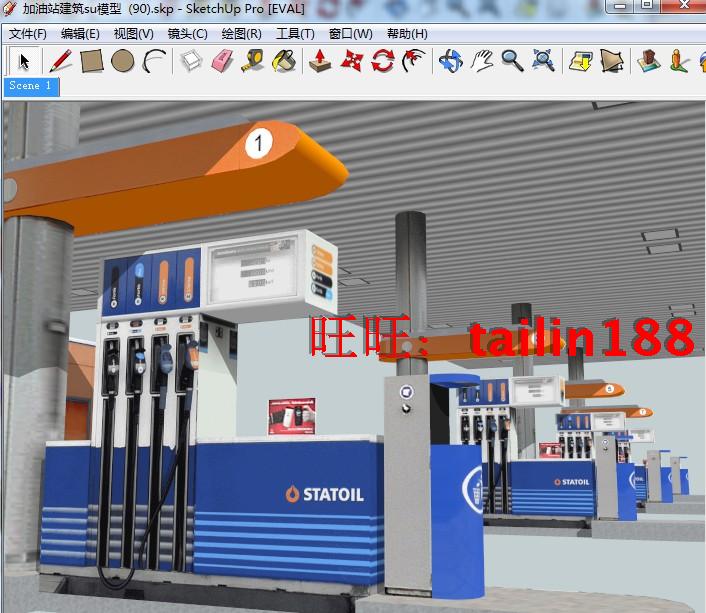Open the 视图(V) menu

134,34
